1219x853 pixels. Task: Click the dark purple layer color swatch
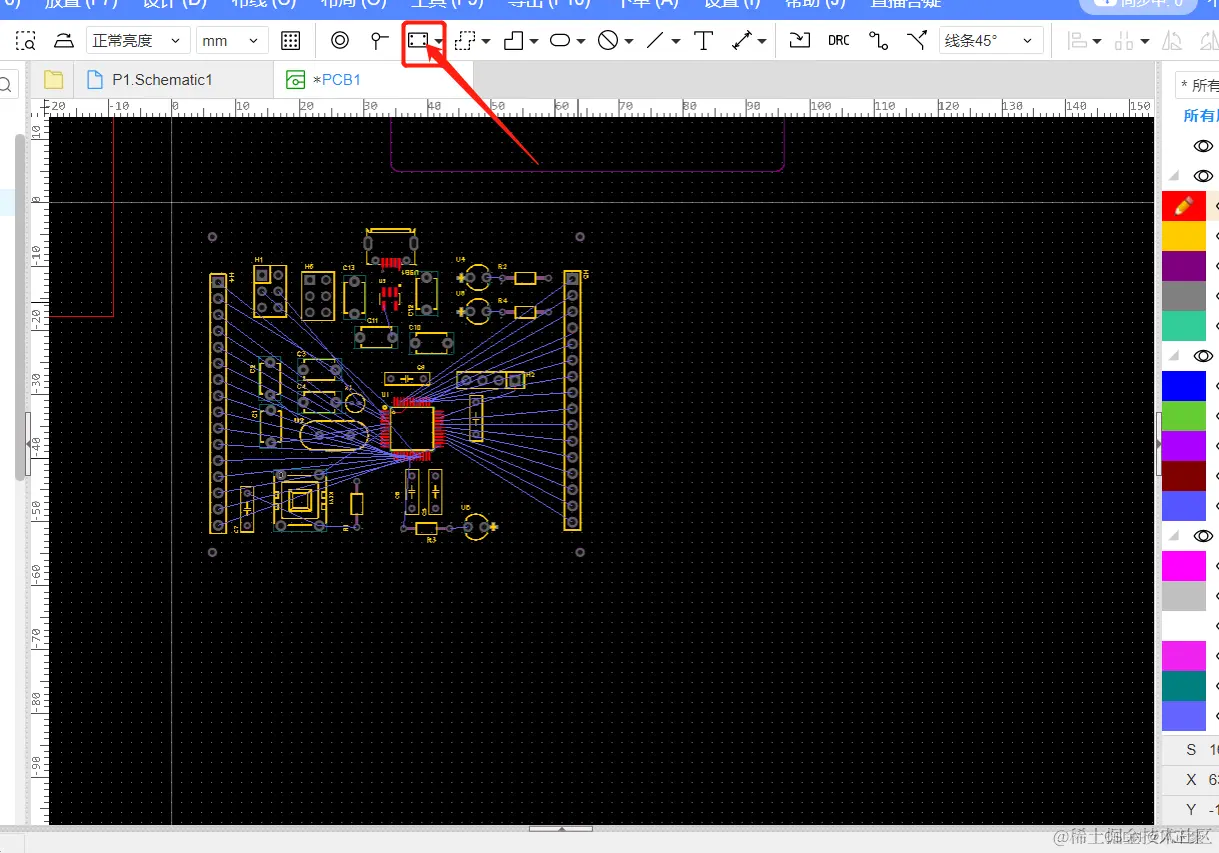[x=1184, y=266]
